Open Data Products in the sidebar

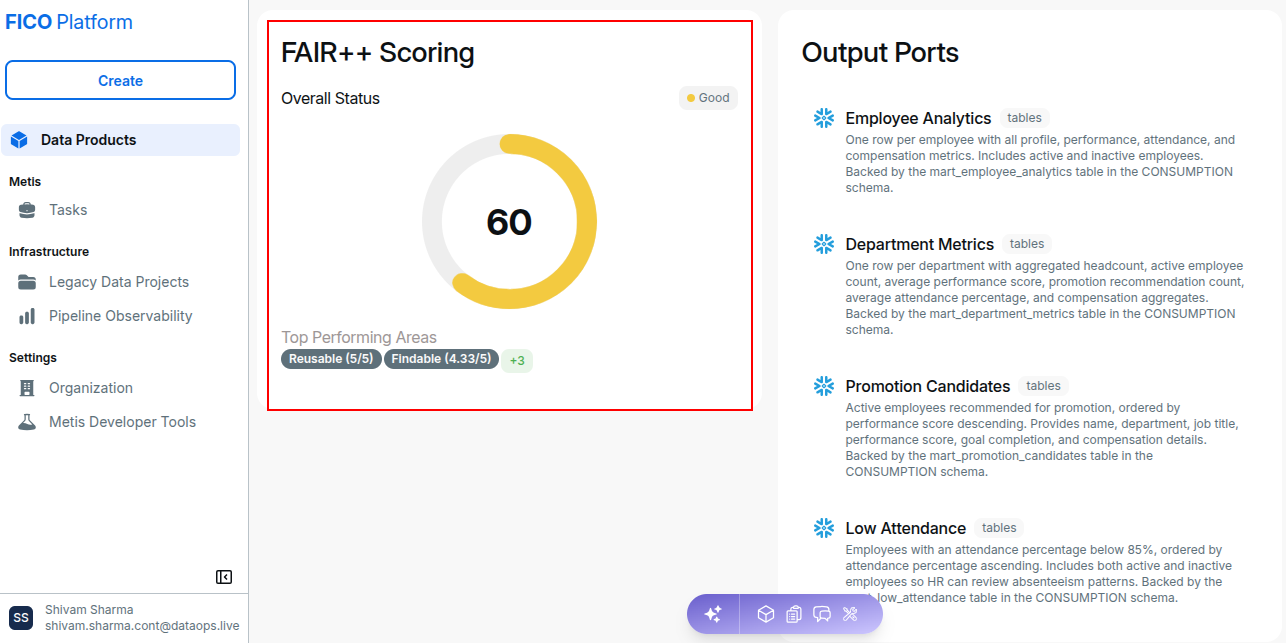pos(120,140)
